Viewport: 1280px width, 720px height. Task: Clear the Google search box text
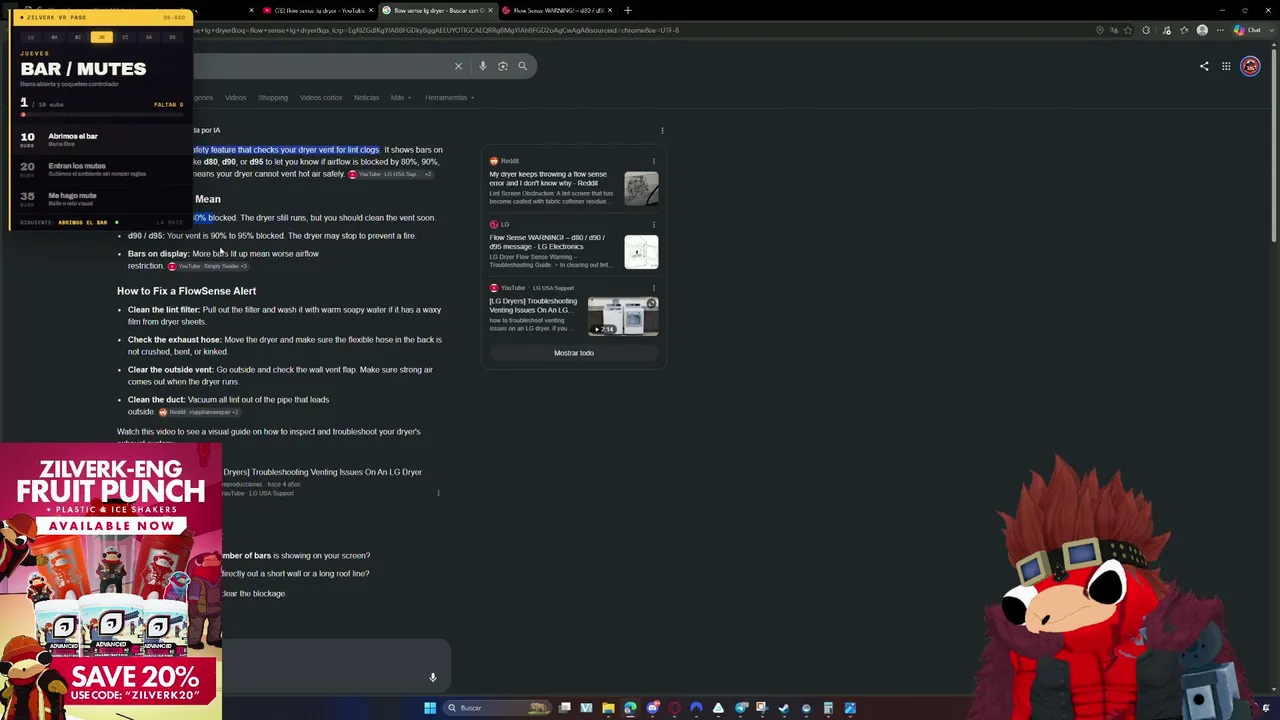tap(458, 66)
